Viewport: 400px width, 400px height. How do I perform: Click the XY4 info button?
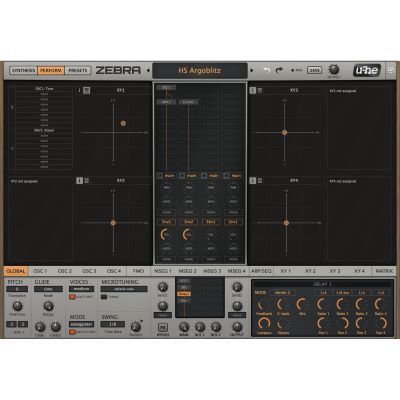point(253,181)
